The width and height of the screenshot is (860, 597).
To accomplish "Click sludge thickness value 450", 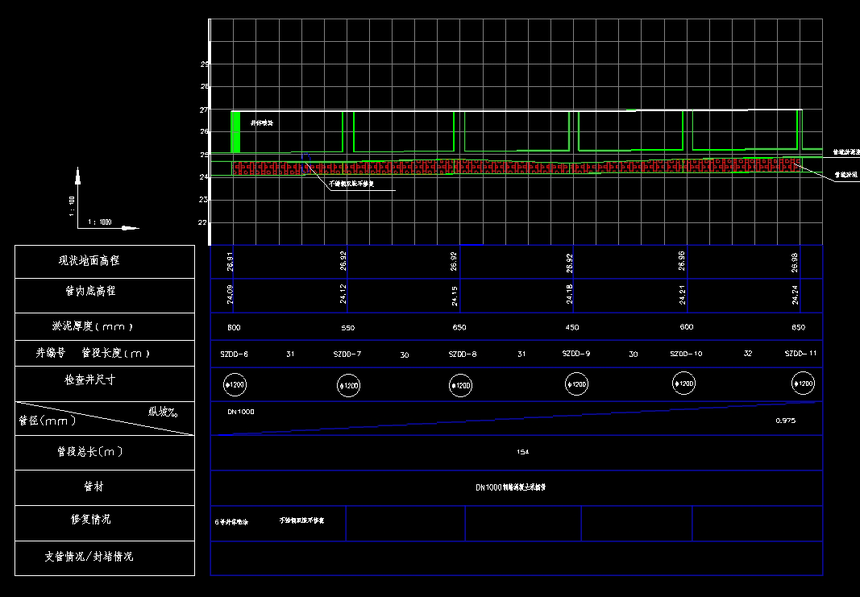I will tap(572, 328).
